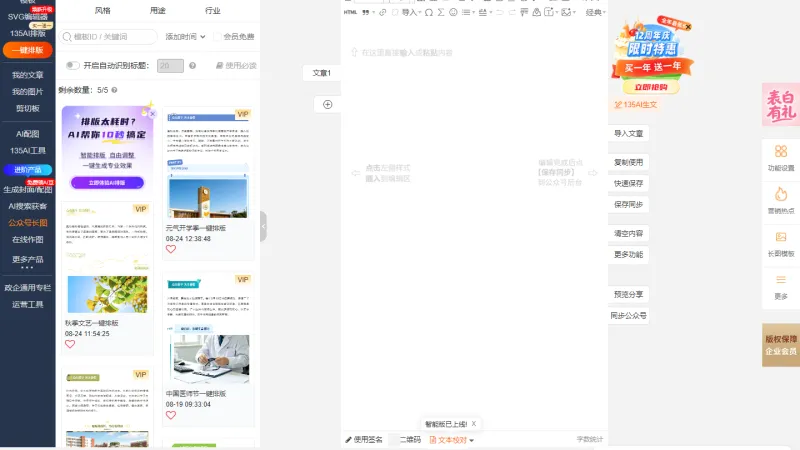
Task: Open 我的文章 in left sidebar
Action: coord(28,75)
